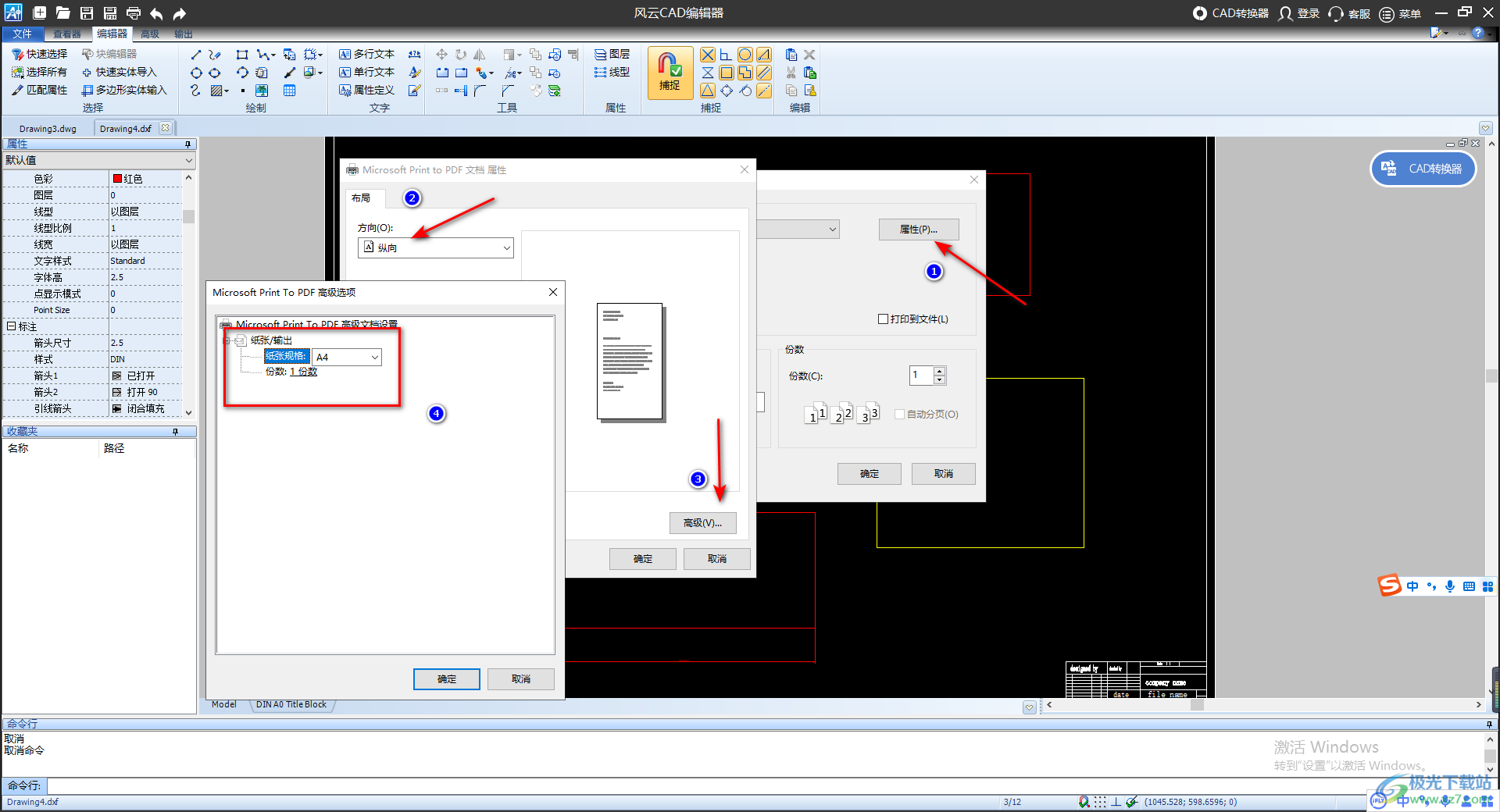The image size is (1500, 812).
Task: Select the Circle drawing tool
Action: 196,73
